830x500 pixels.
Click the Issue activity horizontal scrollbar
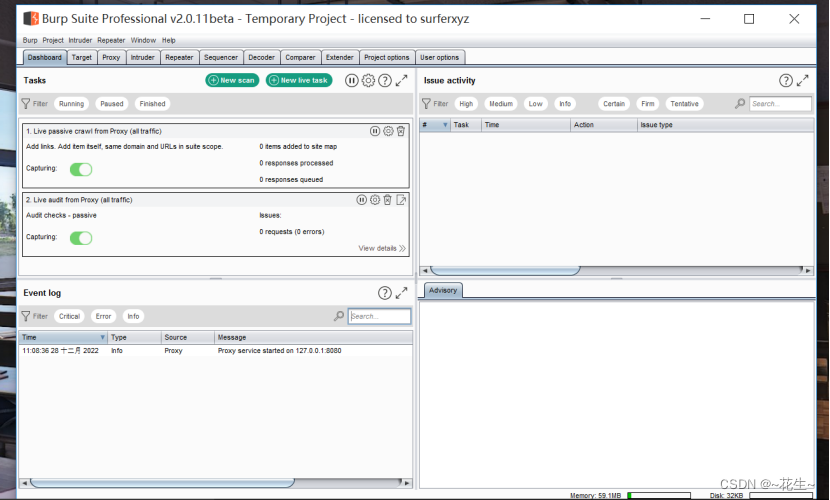tap(506, 270)
